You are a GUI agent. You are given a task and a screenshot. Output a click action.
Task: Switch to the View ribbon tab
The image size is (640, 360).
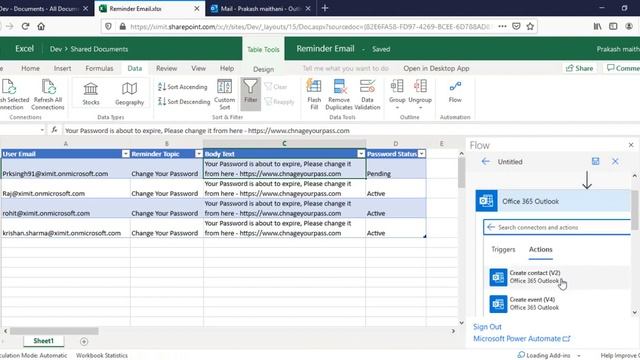pos(198,68)
